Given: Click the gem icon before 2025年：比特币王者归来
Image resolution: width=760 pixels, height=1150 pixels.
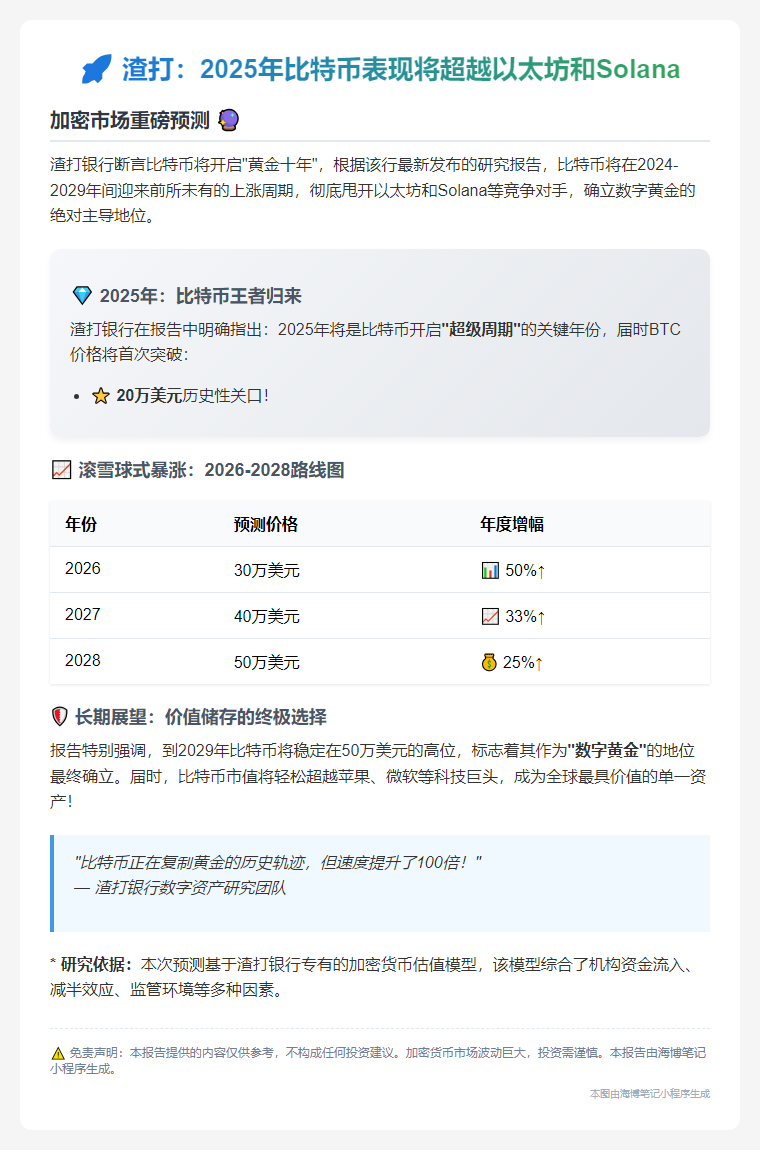Looking at the screenshot, I should 82,296.
